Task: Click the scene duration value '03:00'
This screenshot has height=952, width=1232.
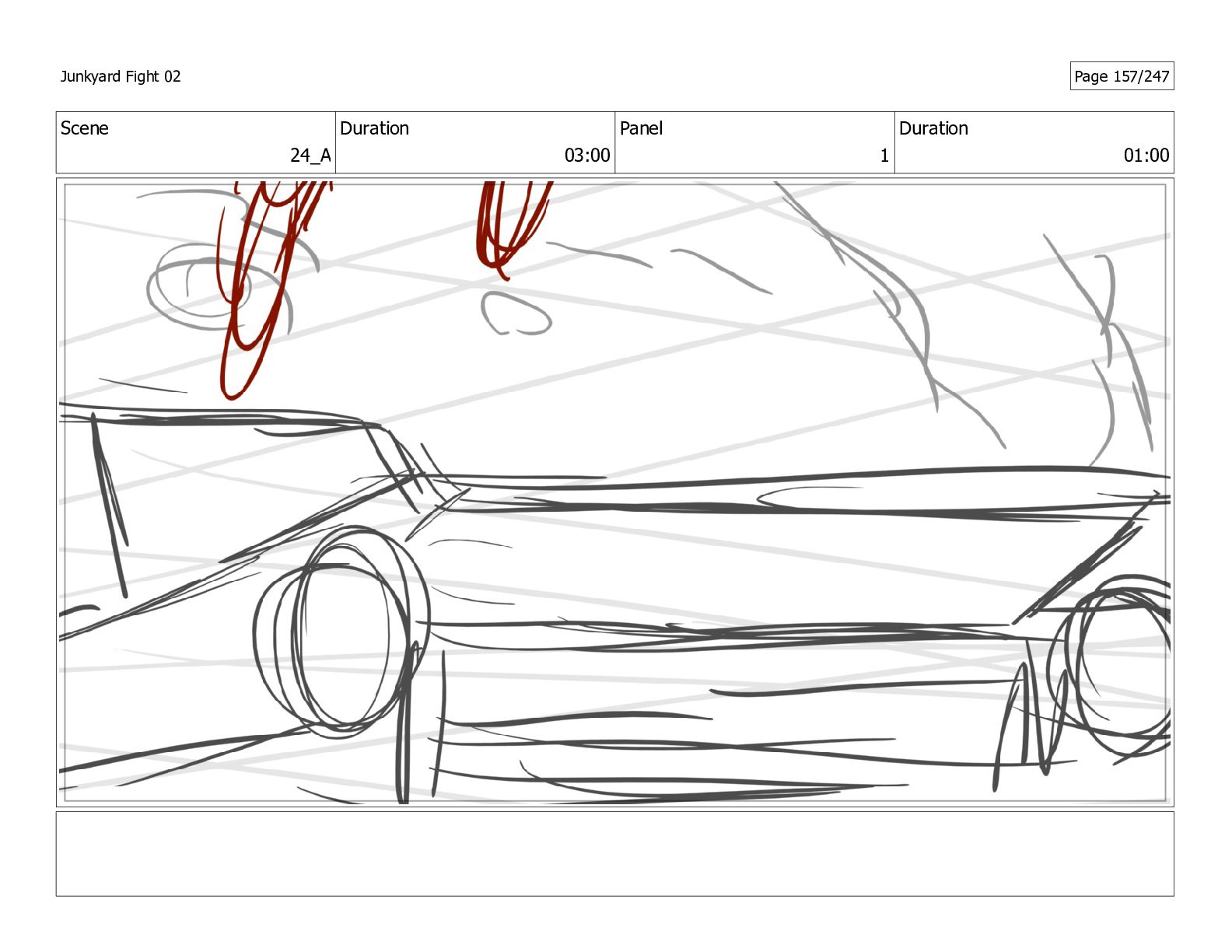Action: [587, 156]
